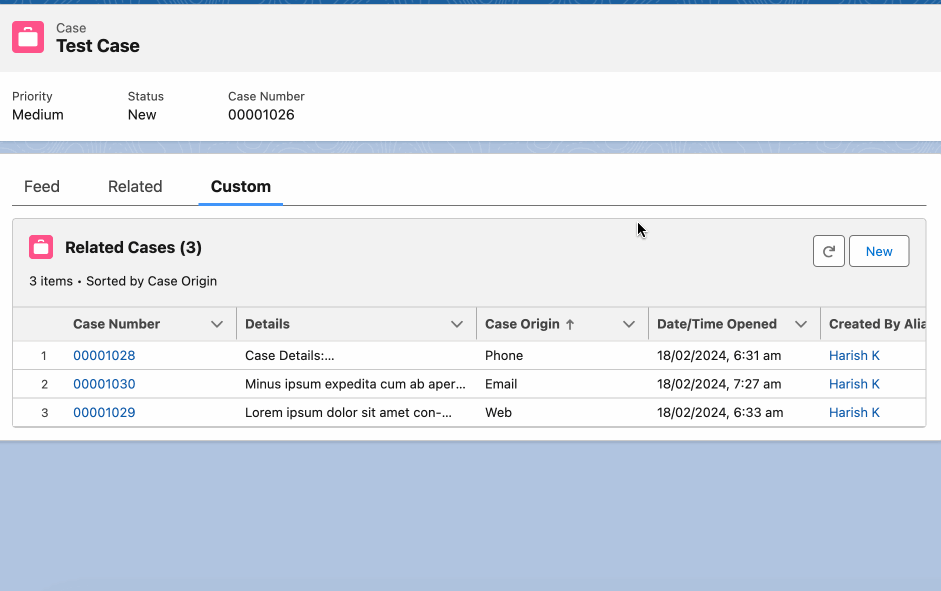This screenshot has width=941, height=591.
Task: Open the Related tab
Action: click(135, 187)
